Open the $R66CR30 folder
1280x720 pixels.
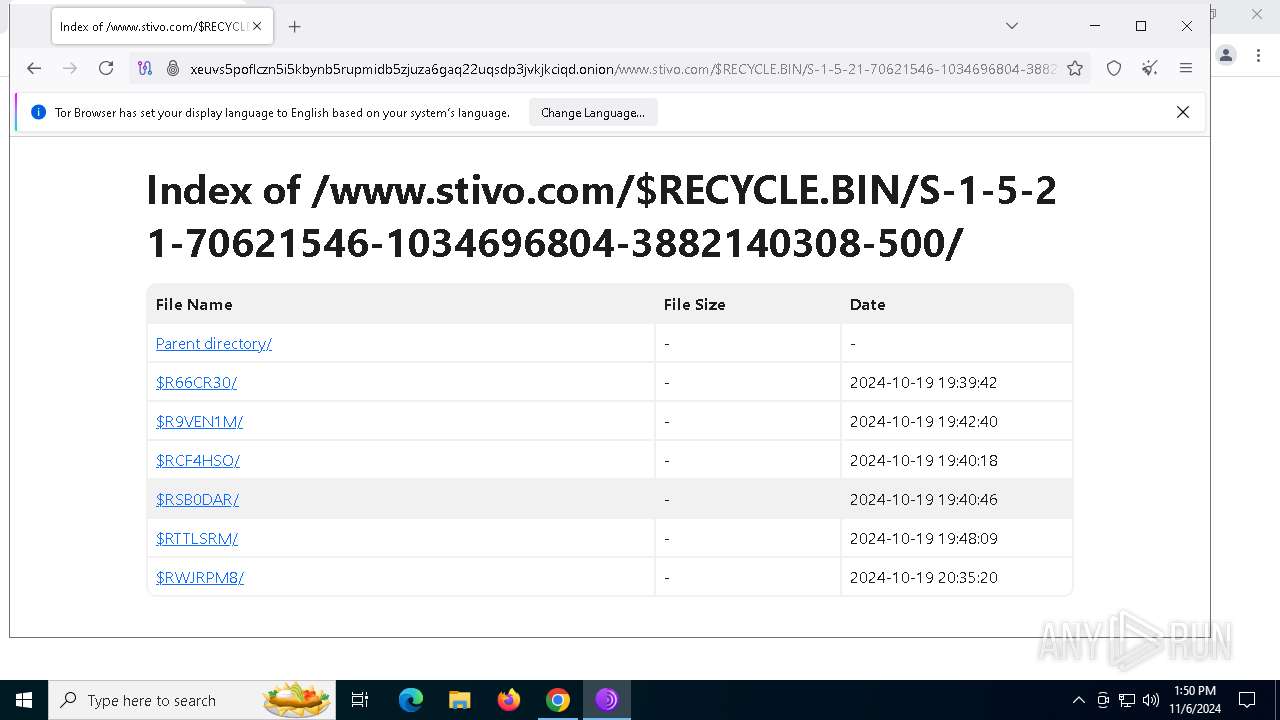point(196,382)
